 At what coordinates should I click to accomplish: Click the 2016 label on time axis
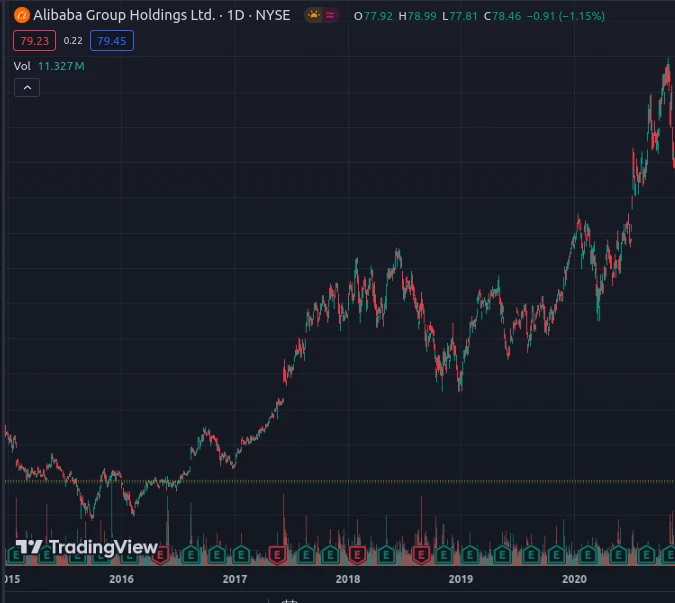(x=121, y=579)
